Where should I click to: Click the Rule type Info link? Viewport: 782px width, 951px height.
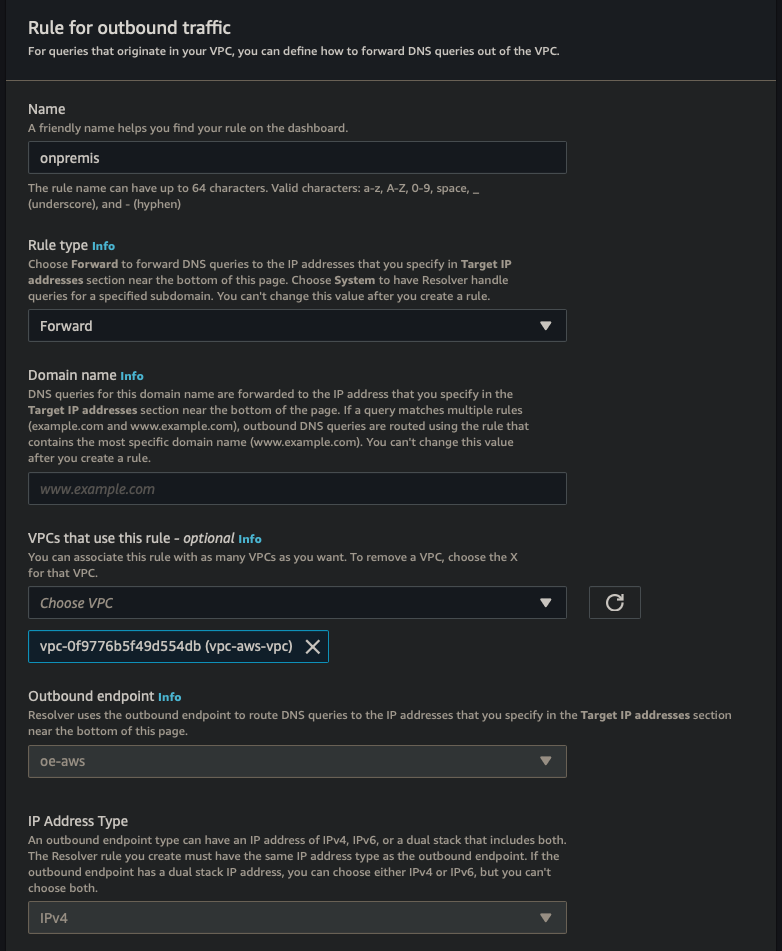[104, 245]
